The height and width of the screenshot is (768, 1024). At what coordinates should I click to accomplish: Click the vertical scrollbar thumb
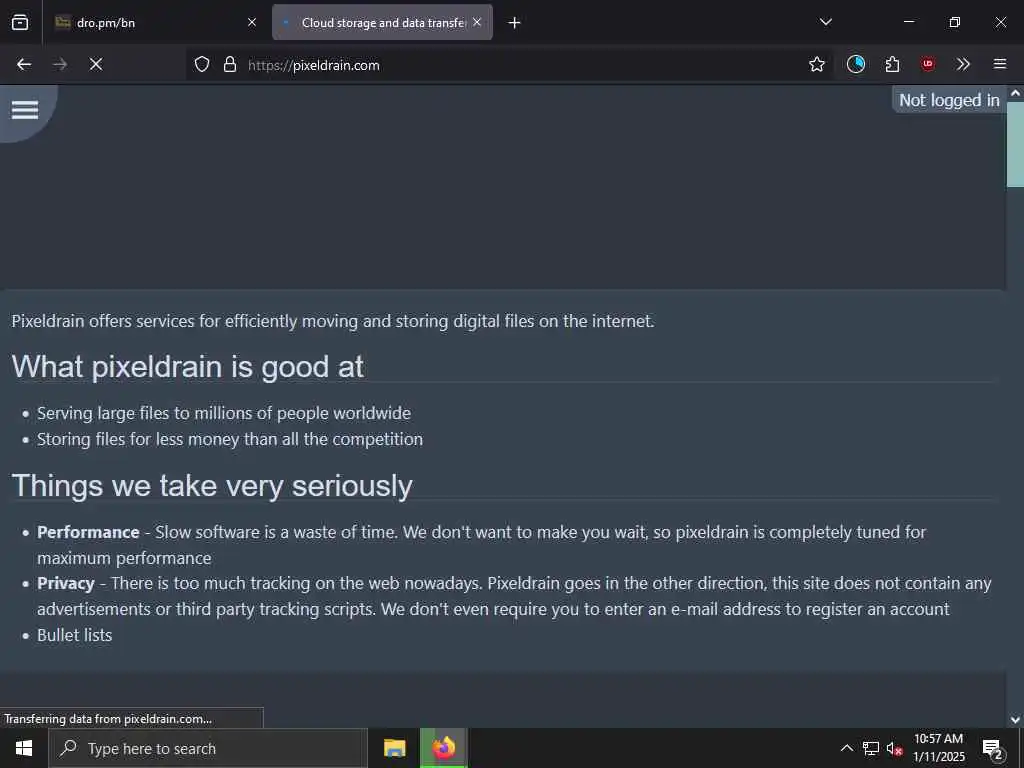tap(1015, 144)
